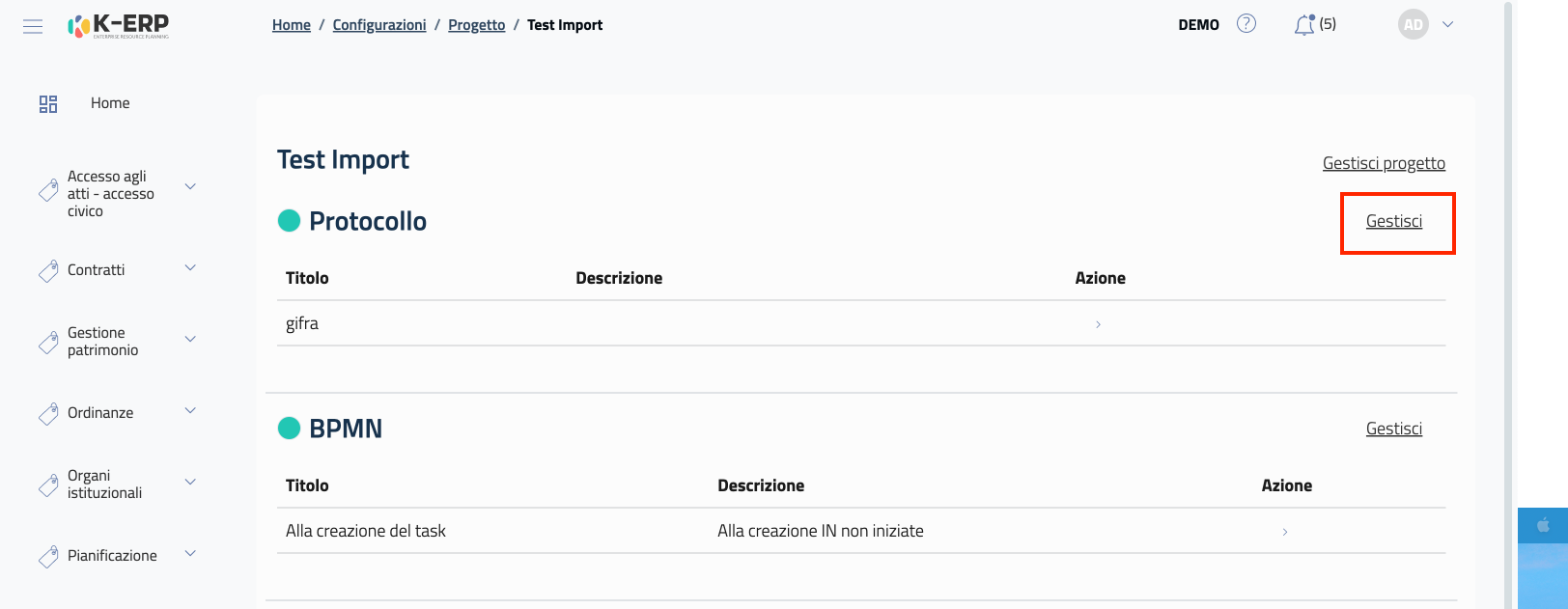The height and width of the screenshot is (609, 1568).
Task: Click the tag icon next to Ordinanze
Action: tap(48, 414)
